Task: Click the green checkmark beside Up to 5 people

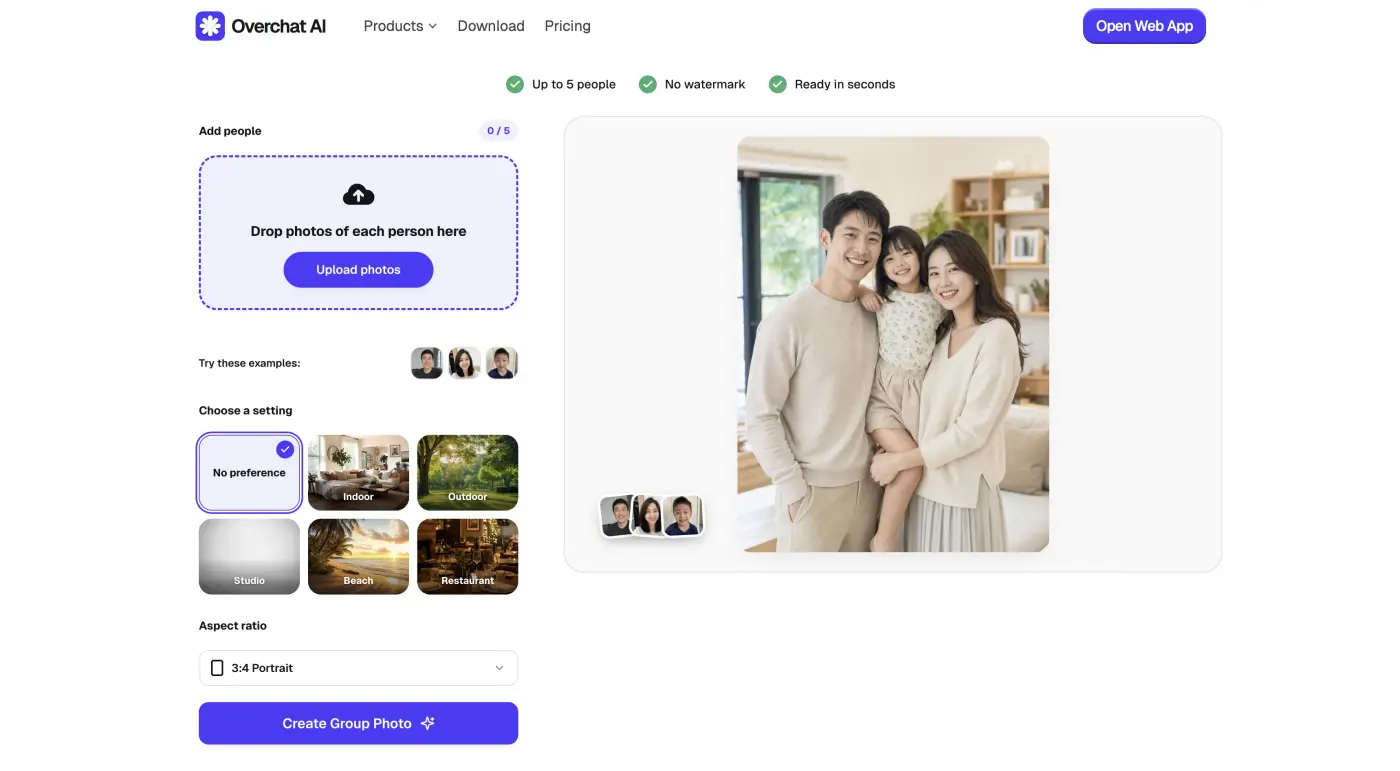Action: point(515,84)
